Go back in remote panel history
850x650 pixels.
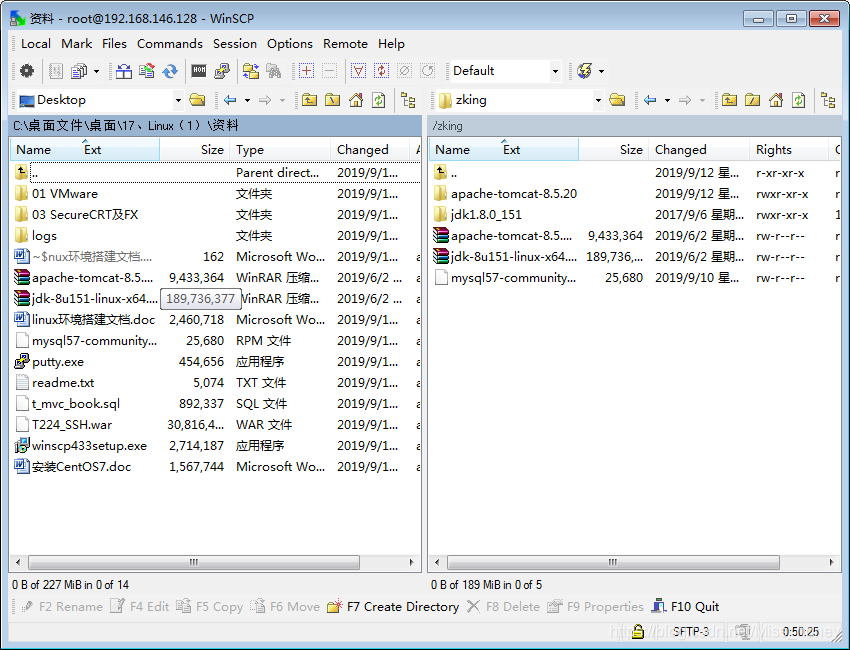pyautogui.click(x=650, y=100)
